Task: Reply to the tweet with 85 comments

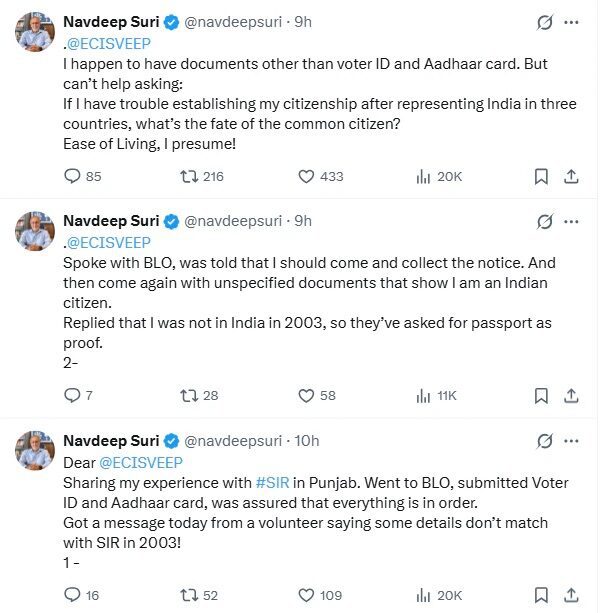Action: 83,176
